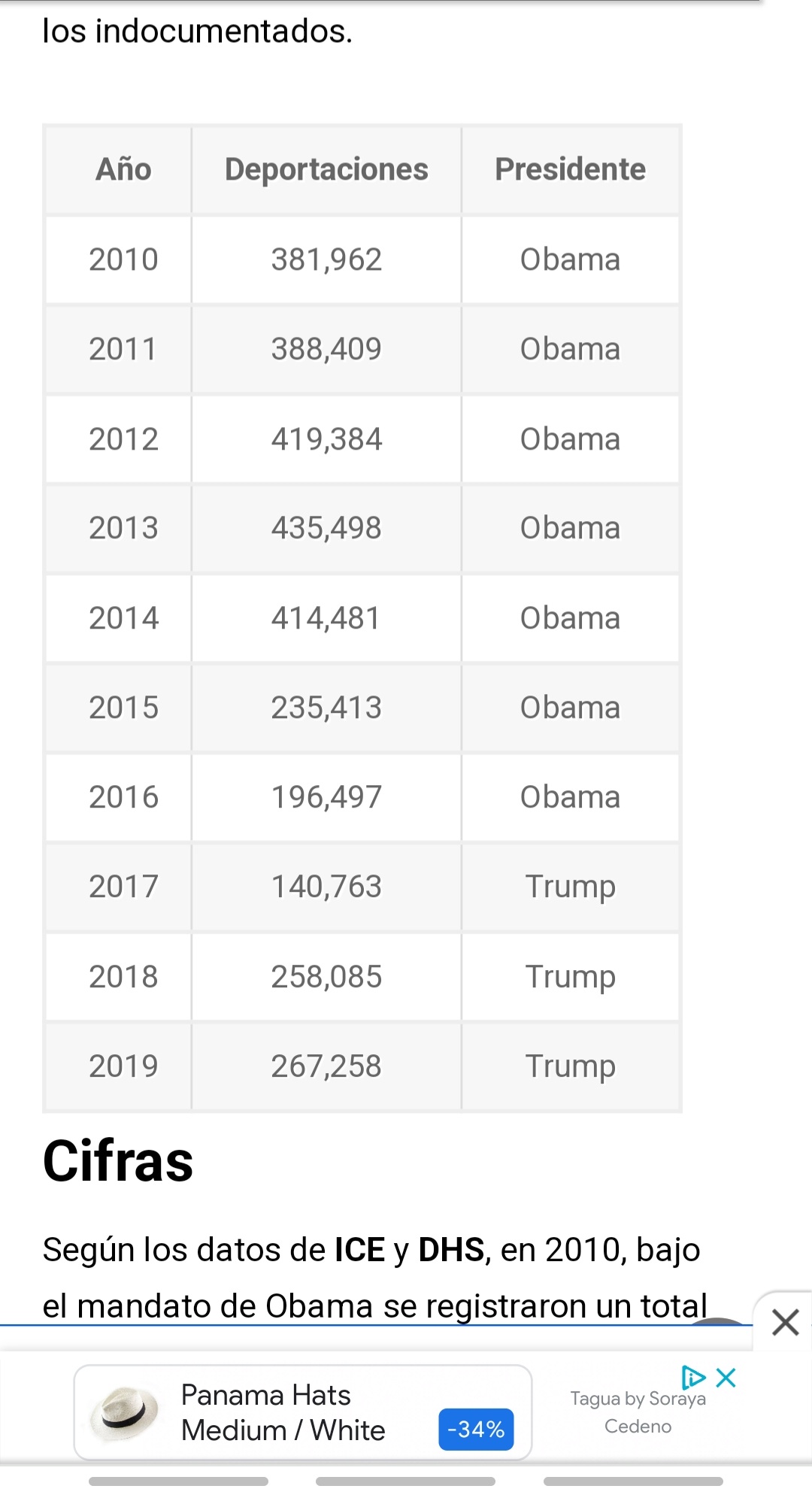Select the Presidente column header
Viewport: 812px width, 1498px height.
coord(570,170)
